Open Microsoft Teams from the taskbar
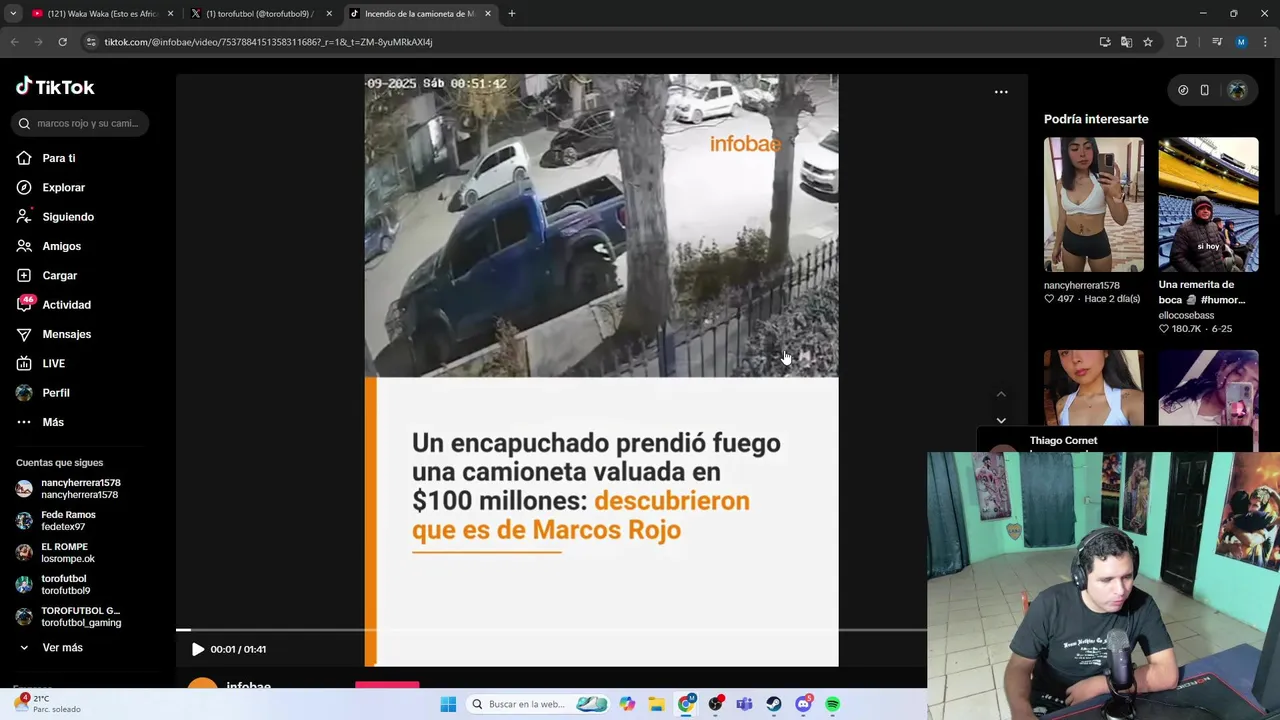Image resolution: width=1280 pixels, height=720 pixels. 744,704
